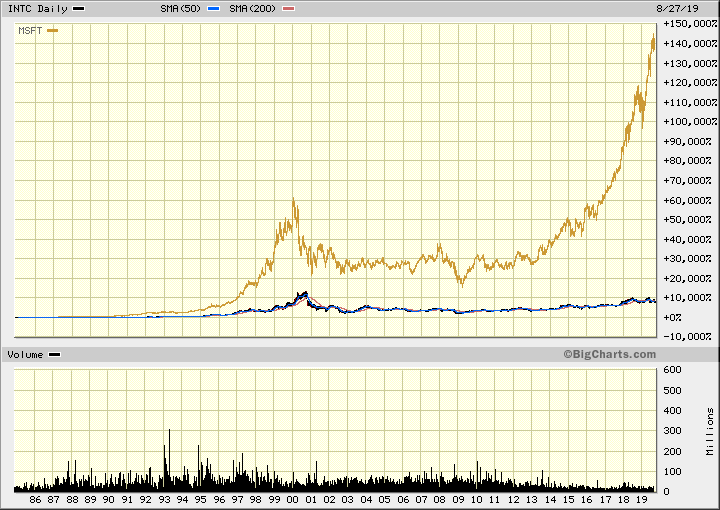
Task: Click the MSFT 2009 low point
Action: (x=462, y=286)
